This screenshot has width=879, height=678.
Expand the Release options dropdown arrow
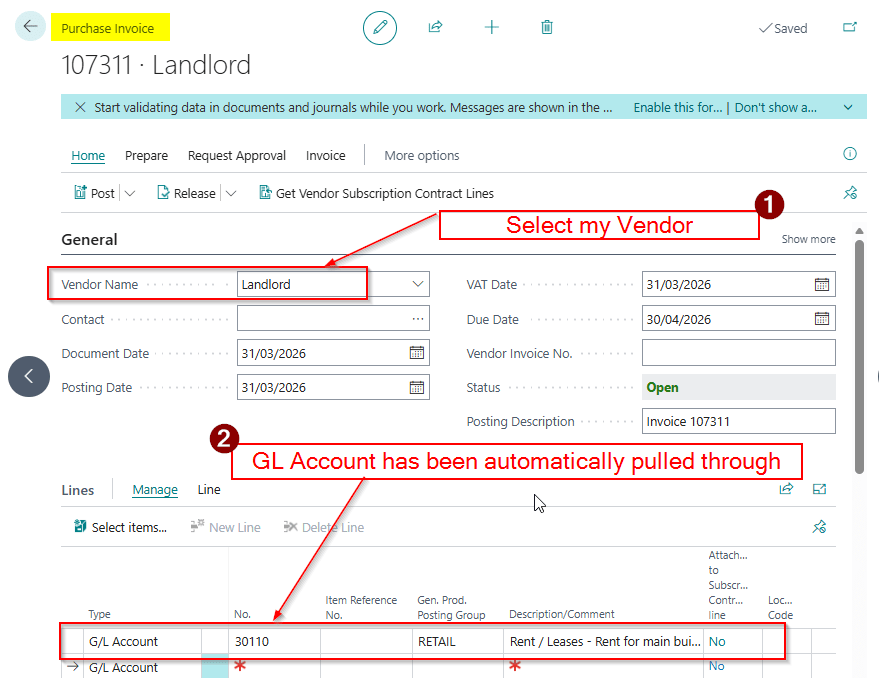tap(231, 193)
